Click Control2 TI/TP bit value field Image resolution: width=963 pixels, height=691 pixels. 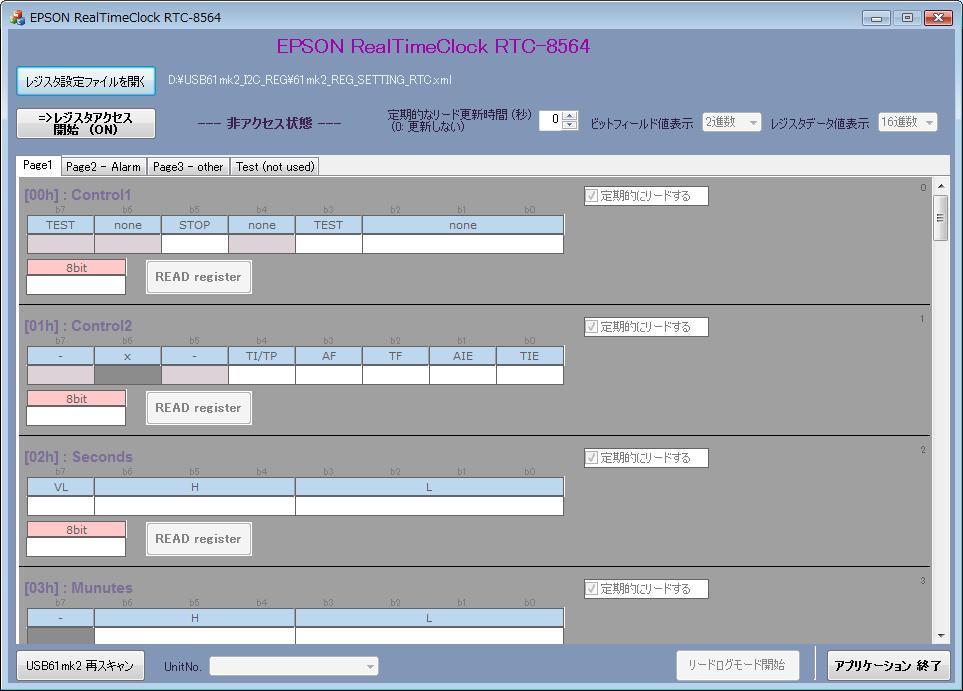coord(262,375)
